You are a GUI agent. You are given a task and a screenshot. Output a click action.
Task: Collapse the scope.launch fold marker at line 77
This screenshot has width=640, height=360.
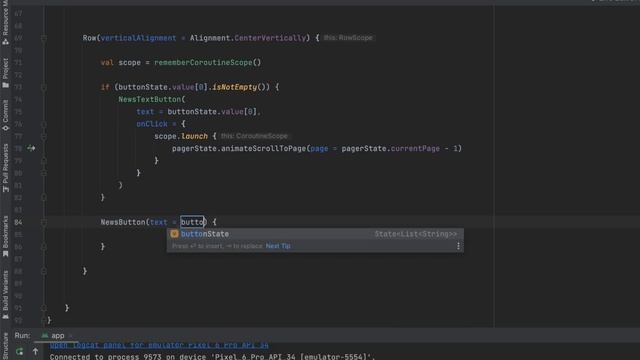tap(44, 136)
